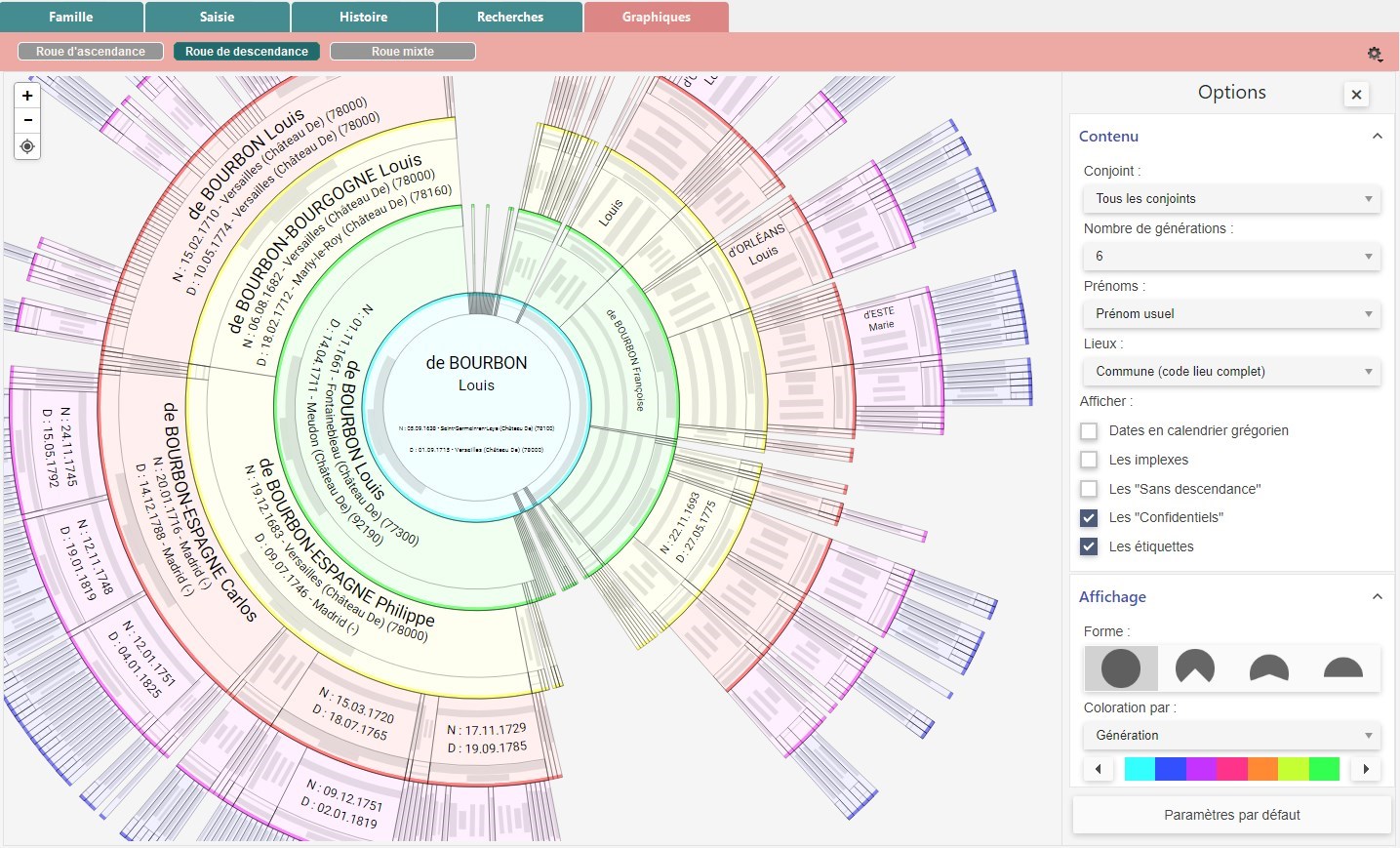Pick the rainbow generation color palette strip
1400x848 pixels.
pos(1232,769)
